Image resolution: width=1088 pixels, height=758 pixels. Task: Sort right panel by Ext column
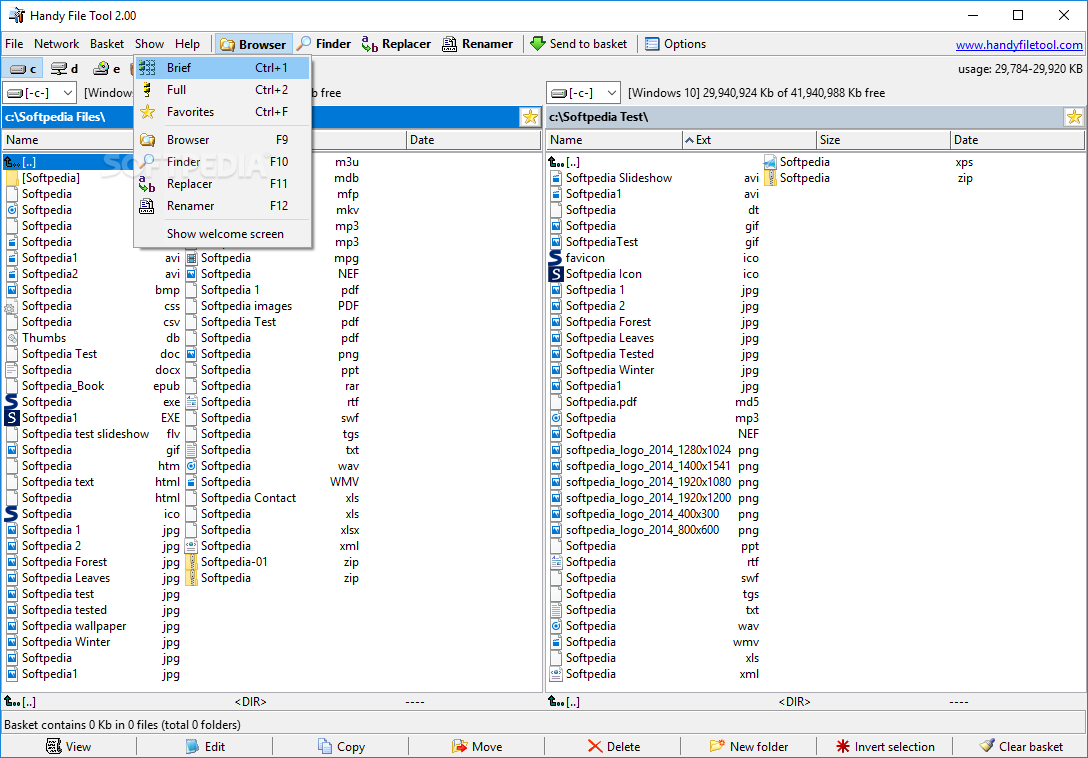pyautogui.click(x=749, y=140)
